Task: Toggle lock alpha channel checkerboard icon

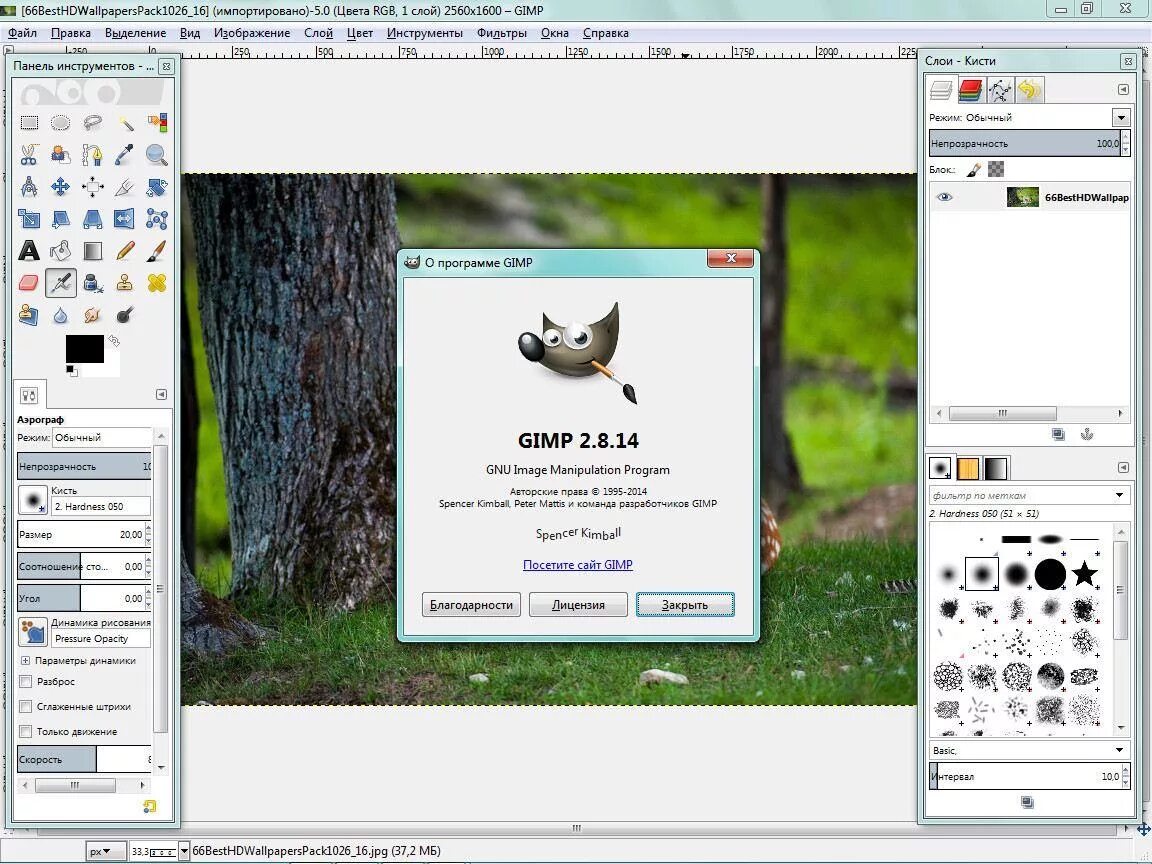Action: coord(996,170)
